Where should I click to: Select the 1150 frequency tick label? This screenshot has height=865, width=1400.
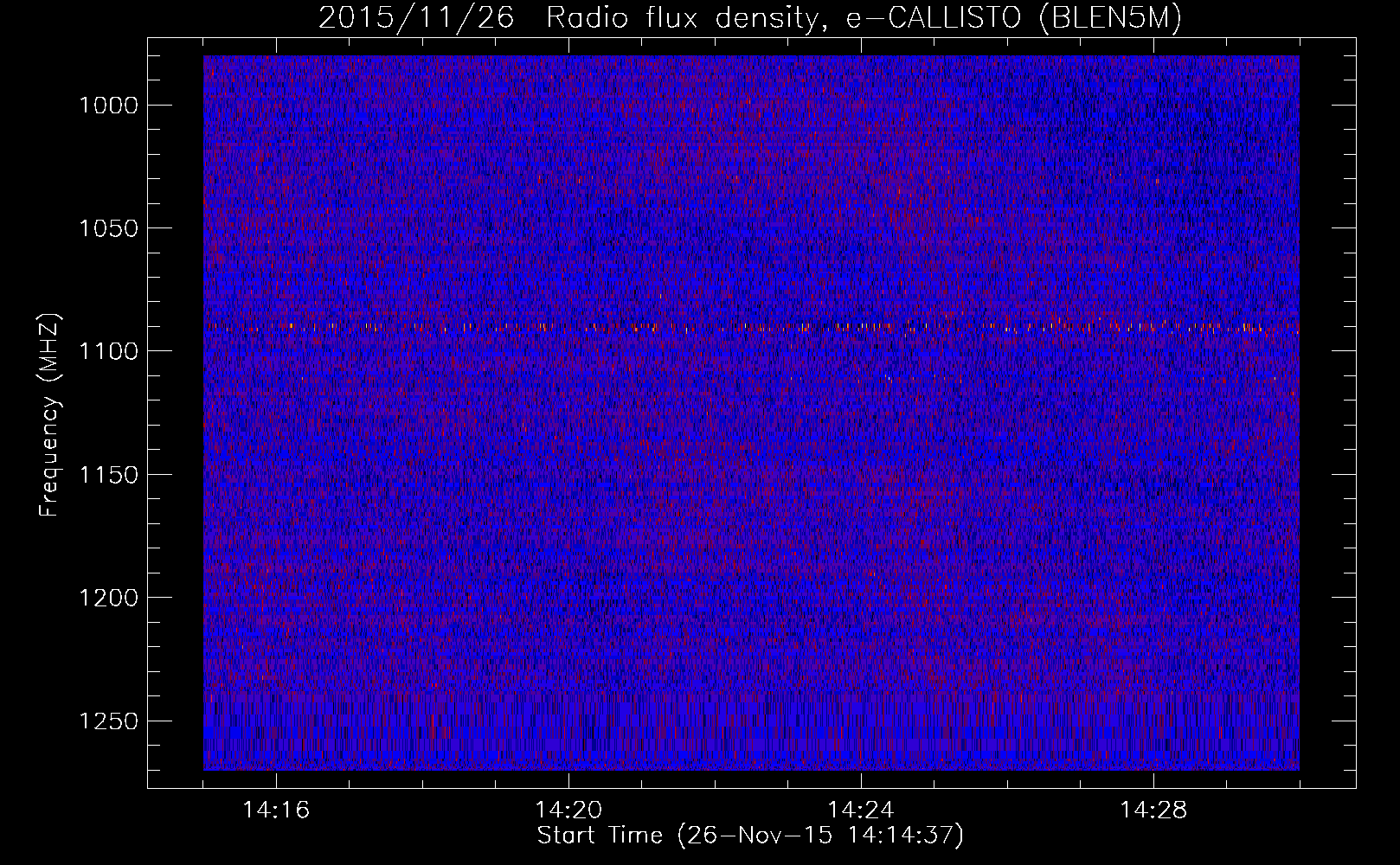(x=108, y=475)
